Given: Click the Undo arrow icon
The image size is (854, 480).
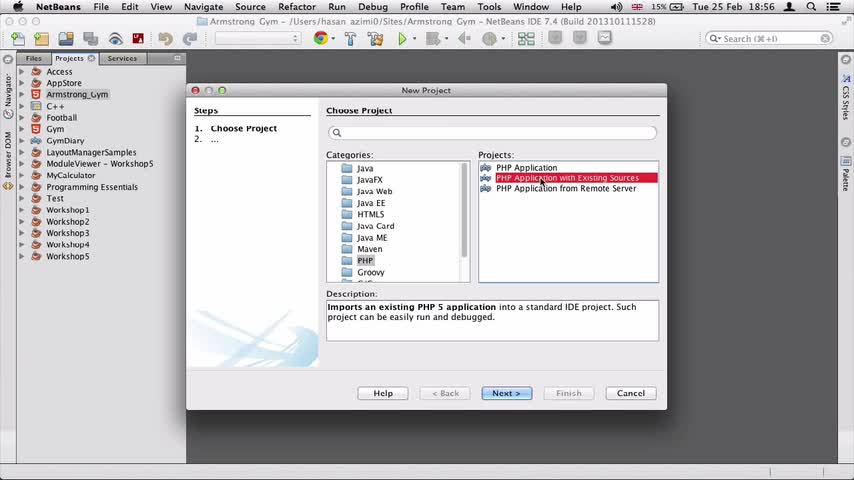Looking at the screenshot, I should pyautogui.click(x=166, y=39).
